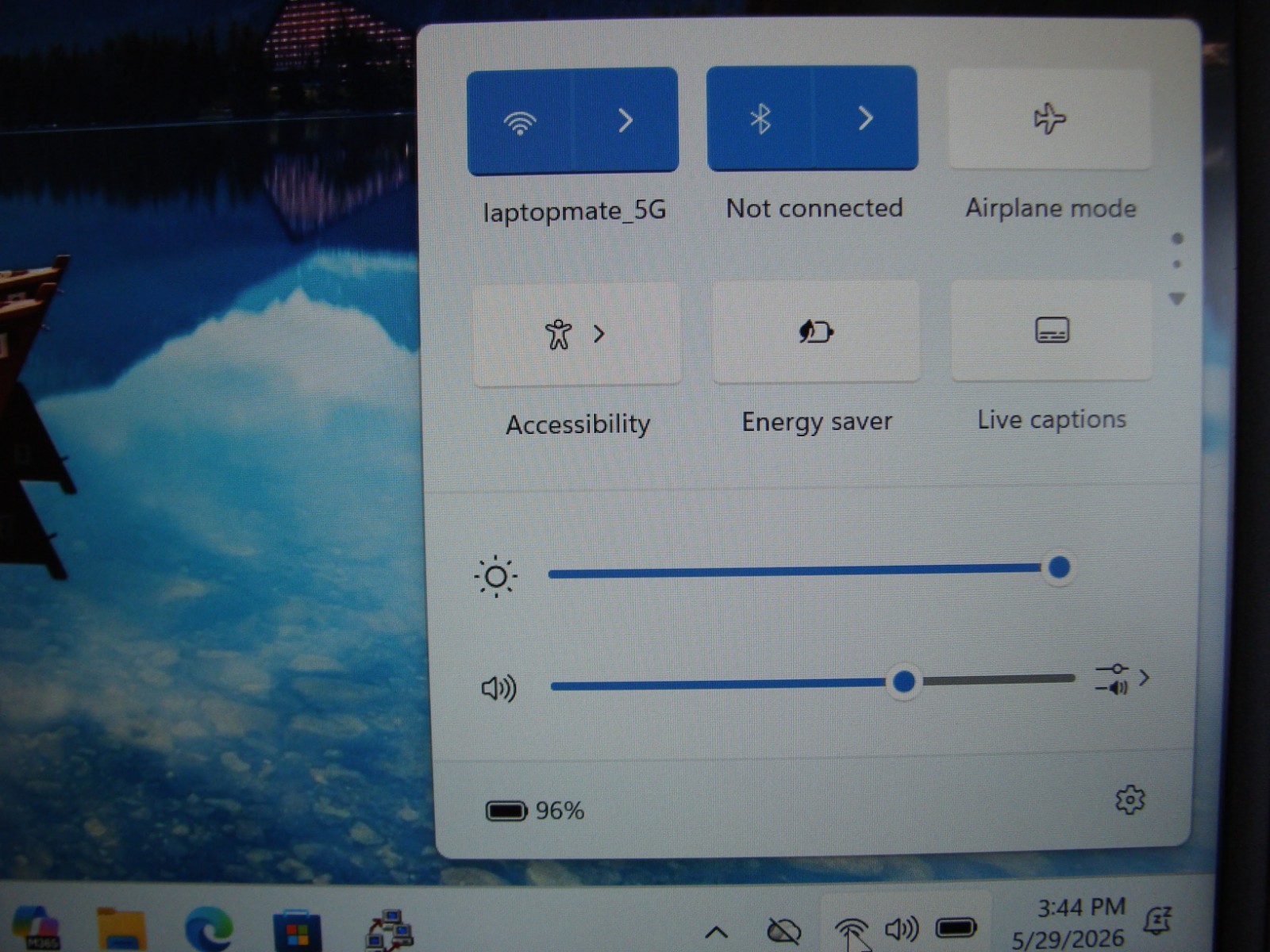Expand sound output chevron beside volume slider
1270x952 pixels.
pos(1144,678)
